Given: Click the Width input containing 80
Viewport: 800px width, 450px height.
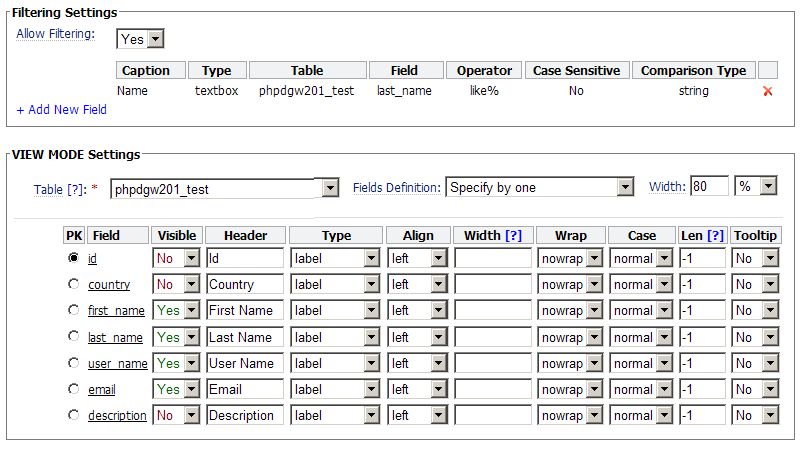Looking at the screenshot, I should (x=709, y=186).
